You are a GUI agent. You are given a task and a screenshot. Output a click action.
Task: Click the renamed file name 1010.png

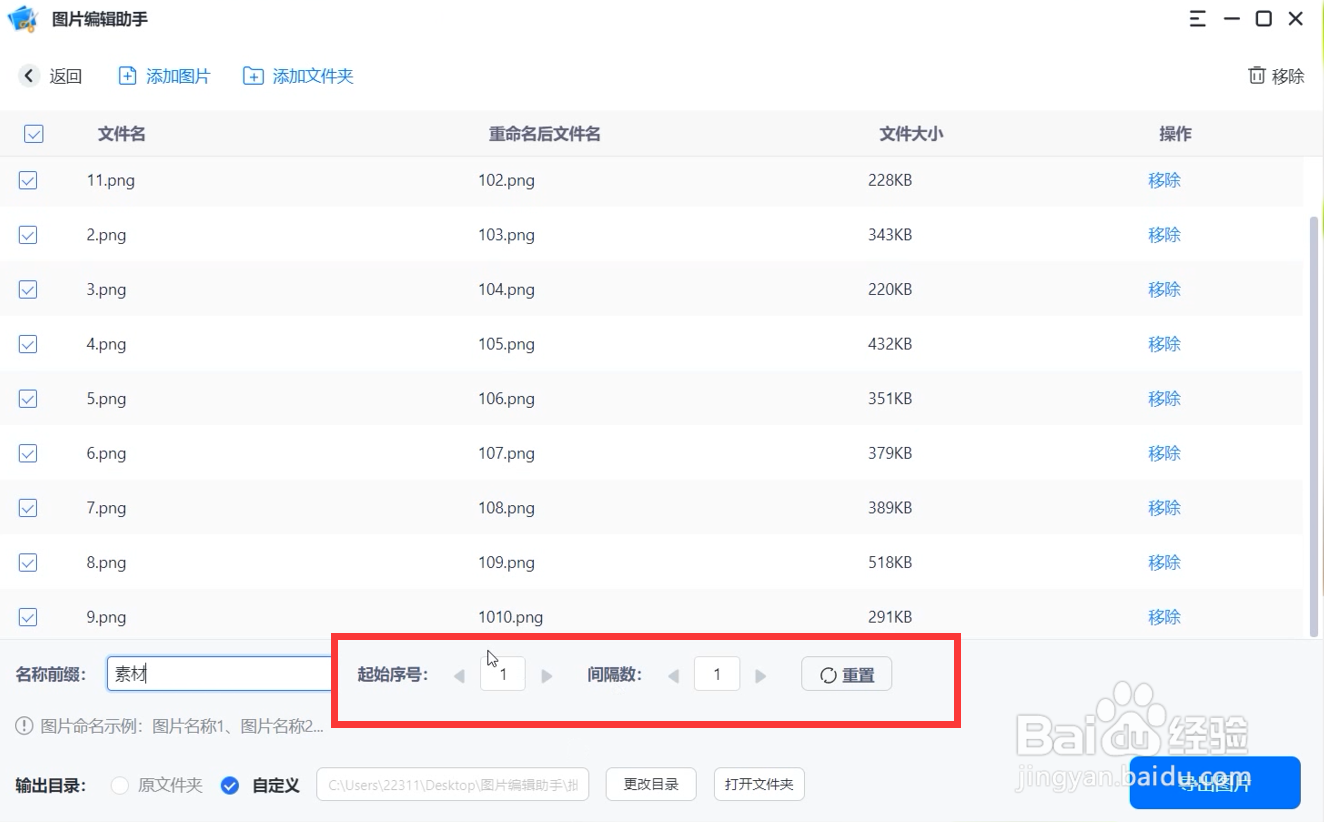[x=511, y=617]
